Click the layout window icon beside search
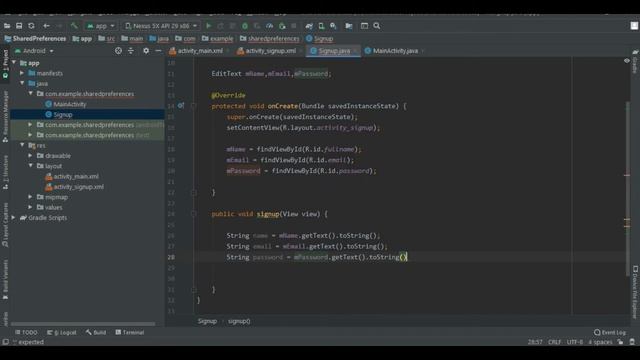This screenshot has width=640, height=360. tap(364, 26)
